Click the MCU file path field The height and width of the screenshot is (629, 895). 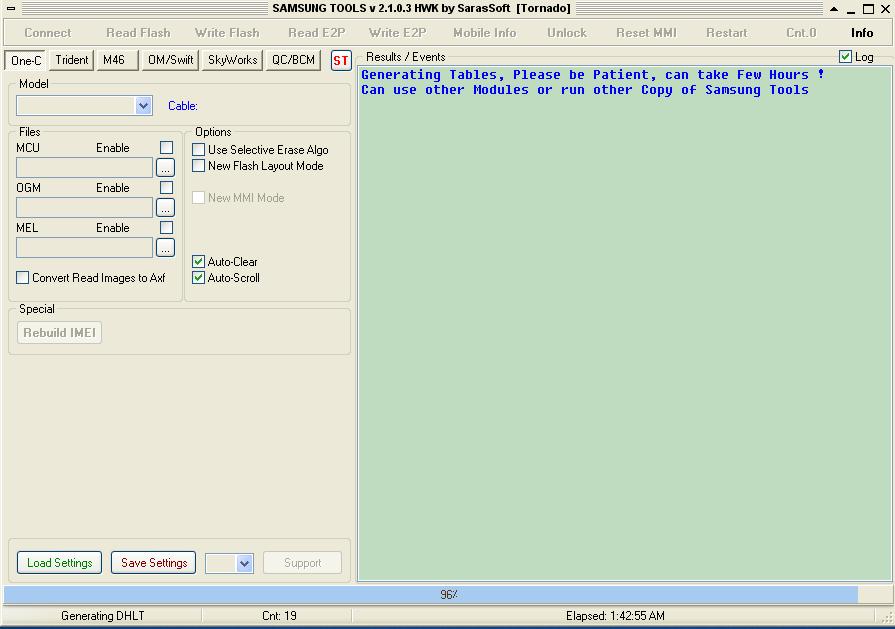click(x=84, y=168)
